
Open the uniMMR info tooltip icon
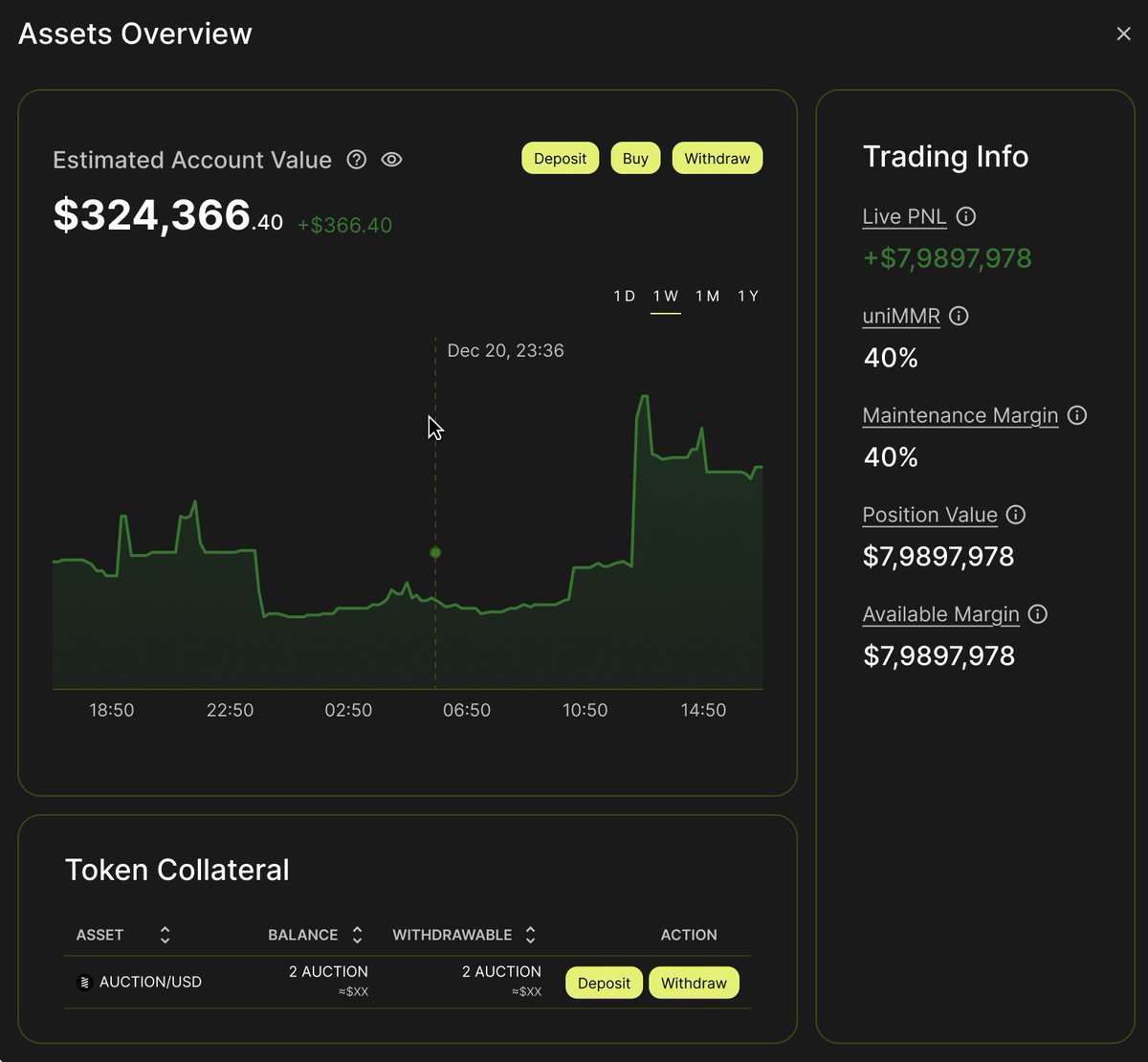(x=959, y=316)
